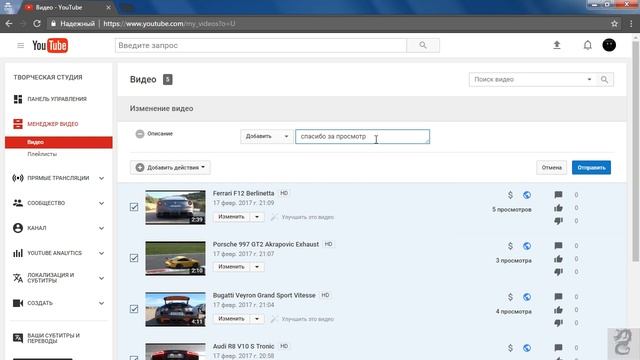Open Ferrari F12 Berlinetta title link
The height and width of the screenshot is (360, 640).
243,193
